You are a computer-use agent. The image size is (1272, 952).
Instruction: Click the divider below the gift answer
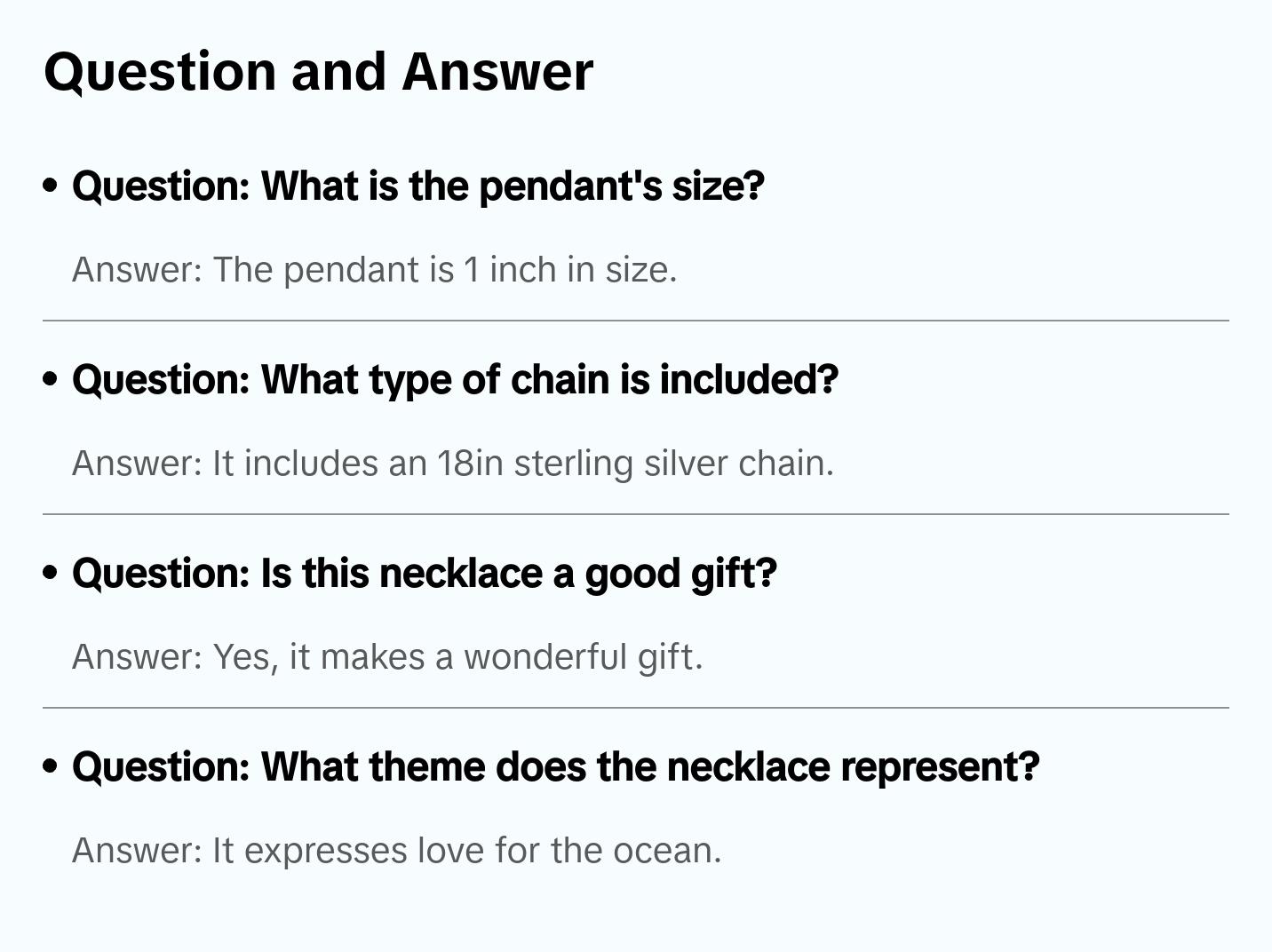coord(636,708)
